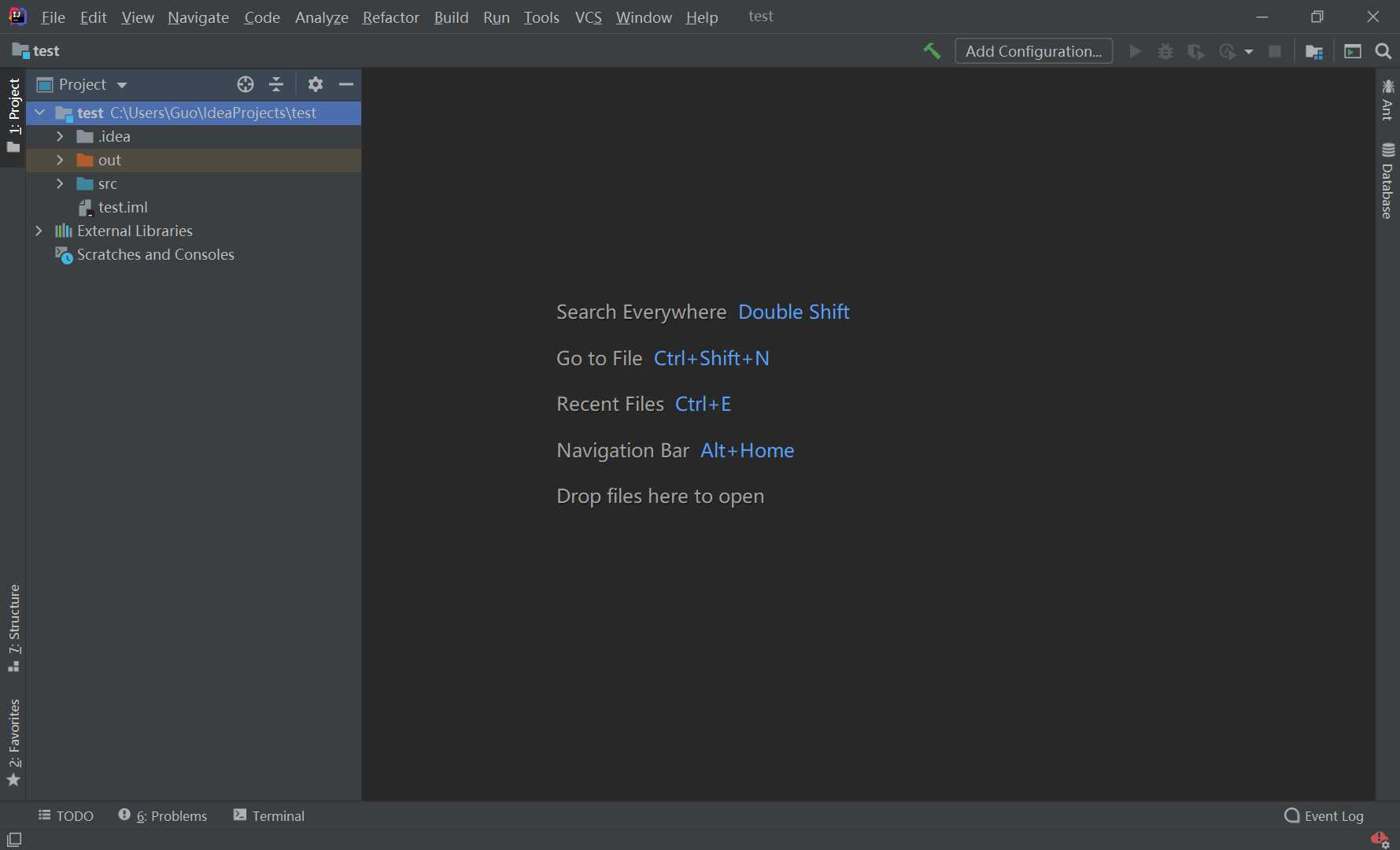Open Project panel settings gear

316,84
